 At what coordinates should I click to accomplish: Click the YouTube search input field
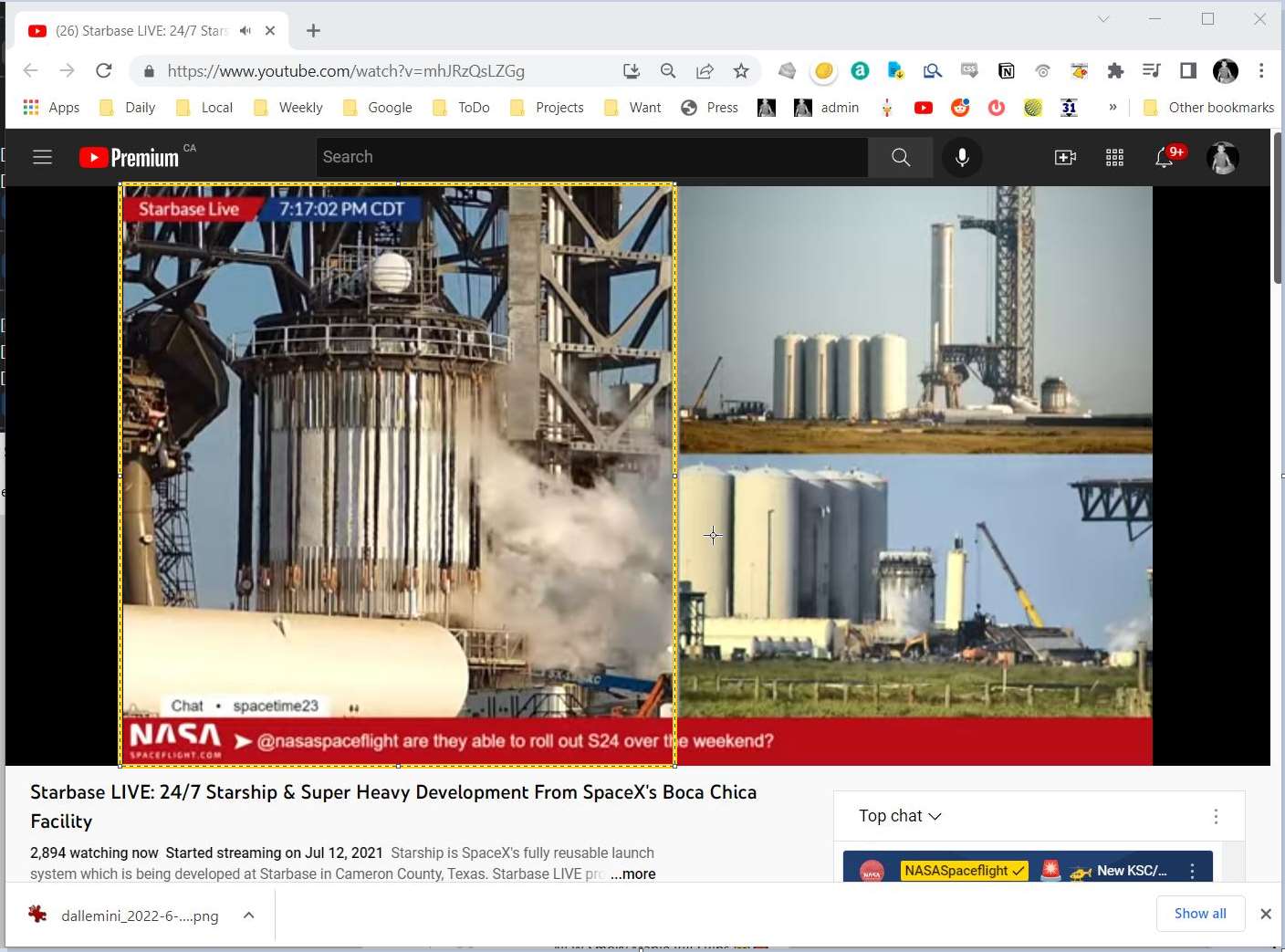(591, 157)
